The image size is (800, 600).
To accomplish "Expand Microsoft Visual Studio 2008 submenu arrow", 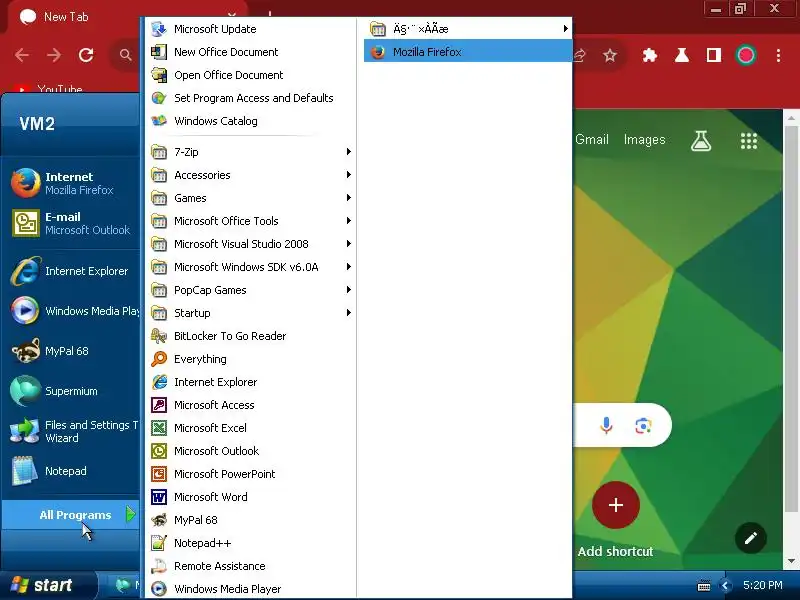I will tap(348, 243).
